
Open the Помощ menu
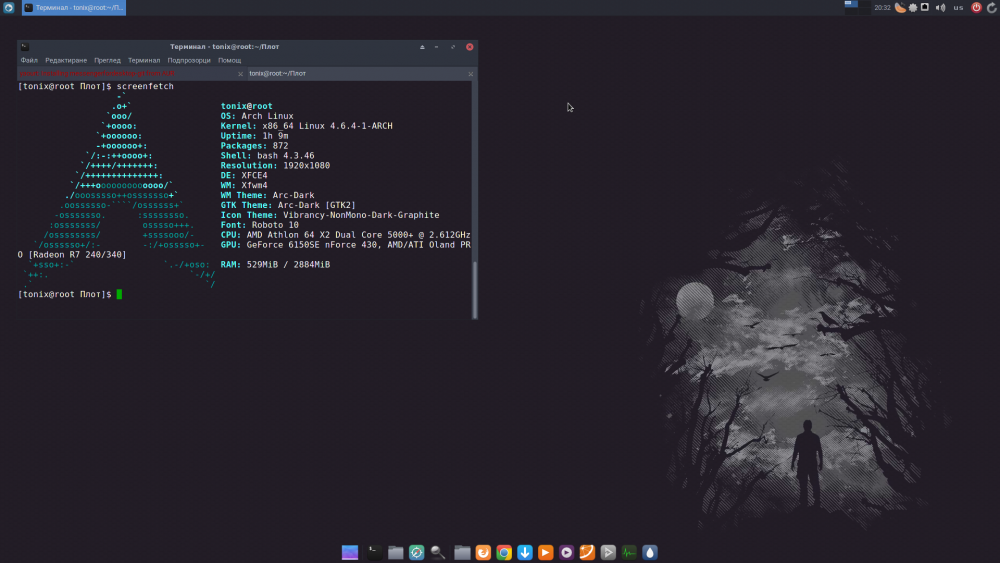[x=230, y=61]
